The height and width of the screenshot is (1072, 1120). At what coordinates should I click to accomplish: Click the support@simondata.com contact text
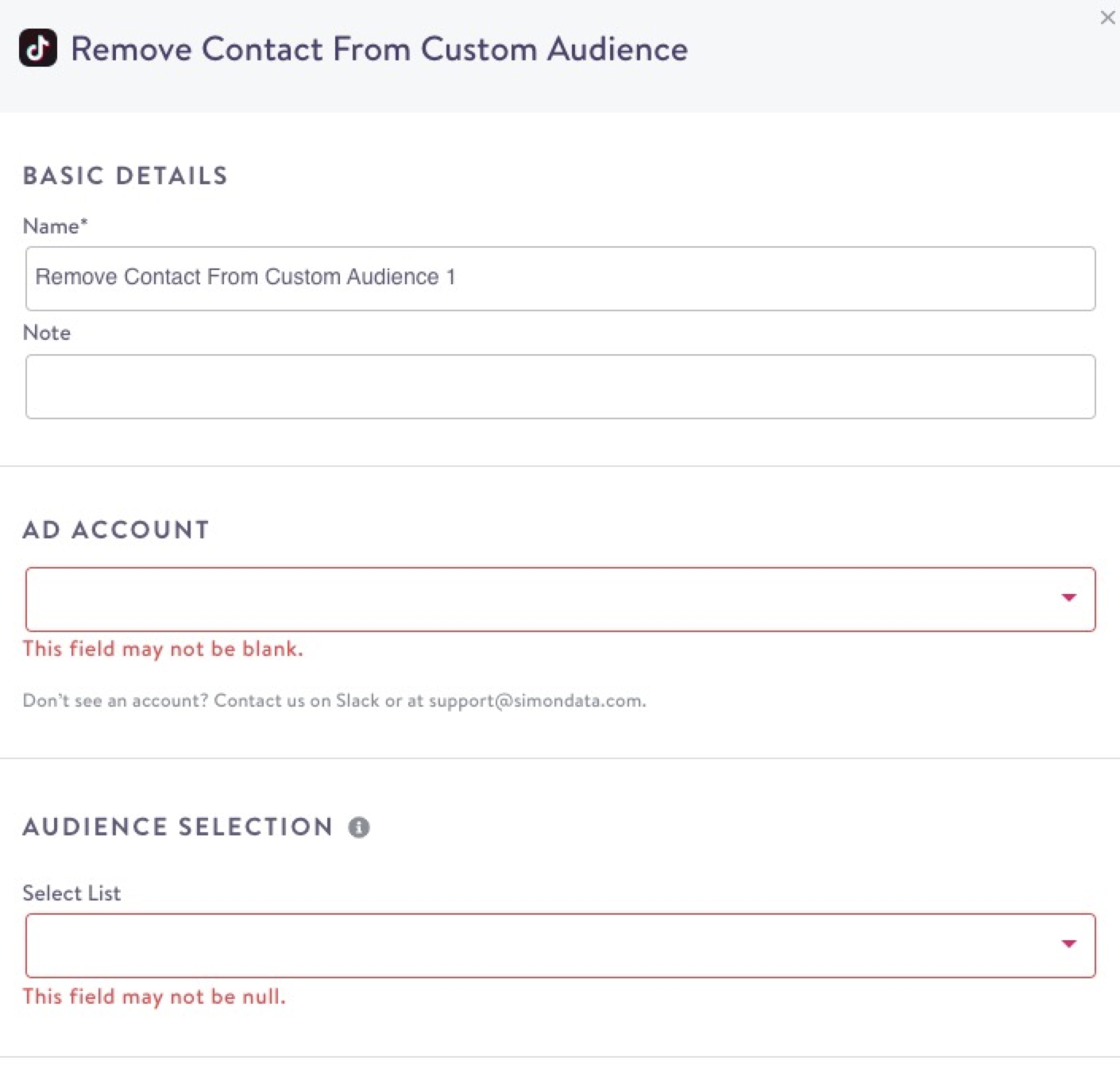click(x=537, y=700)
